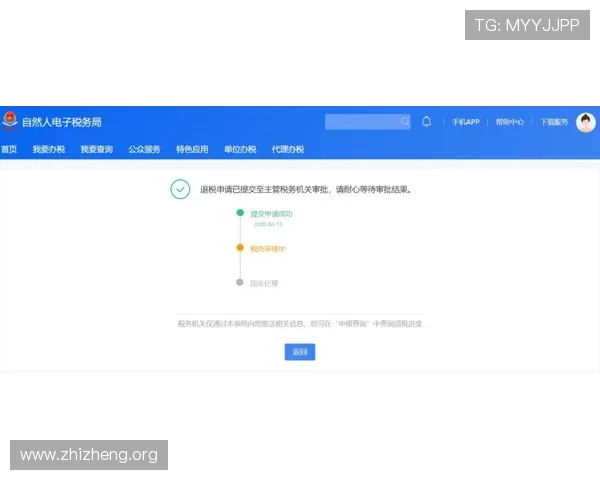Open 代理办税 menu
This screenshot has width=600, height=480.
288,149
